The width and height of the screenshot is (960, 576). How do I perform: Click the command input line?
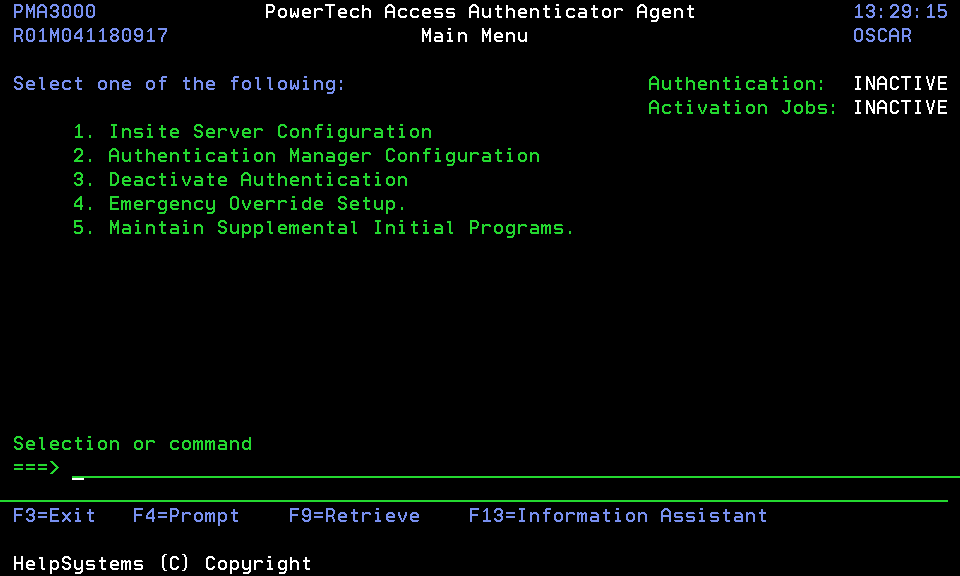[x=500, y=468]
